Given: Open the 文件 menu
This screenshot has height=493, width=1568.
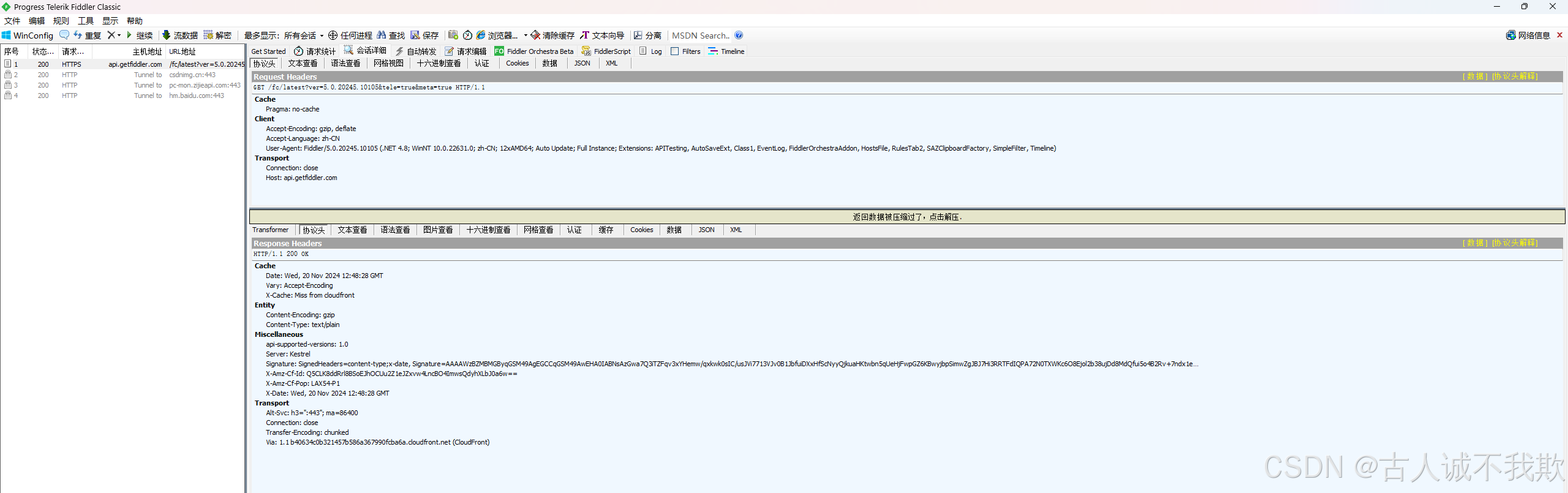Looking at the screenshot, I should 12,21.
